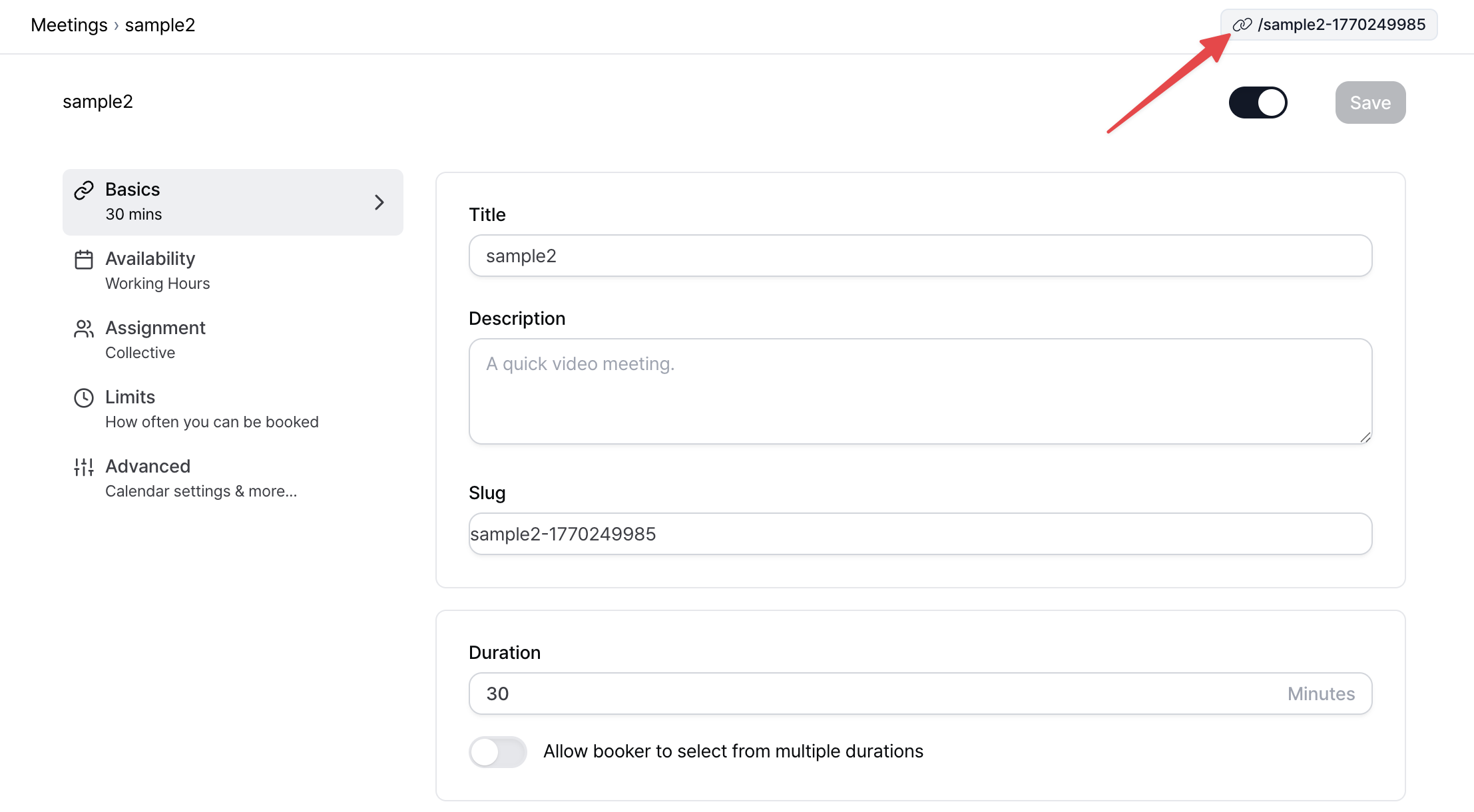
Task: Switch to the Assignment tab
Action: (155, 339)
